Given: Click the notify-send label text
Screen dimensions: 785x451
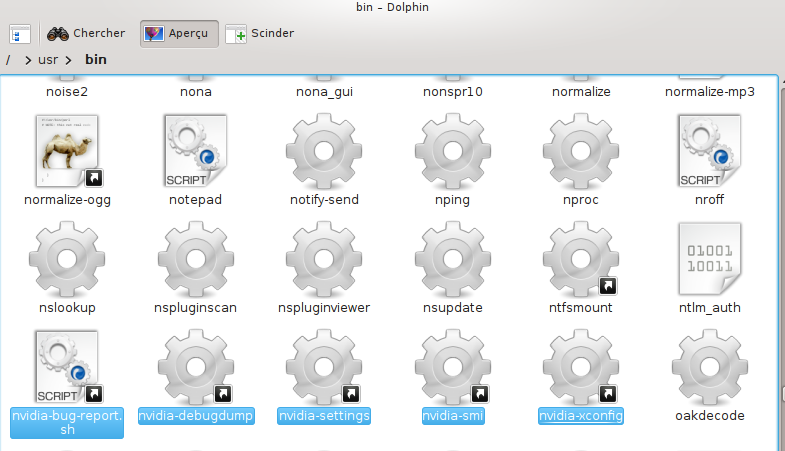Looking at the screenshot, I should (324, 200).
